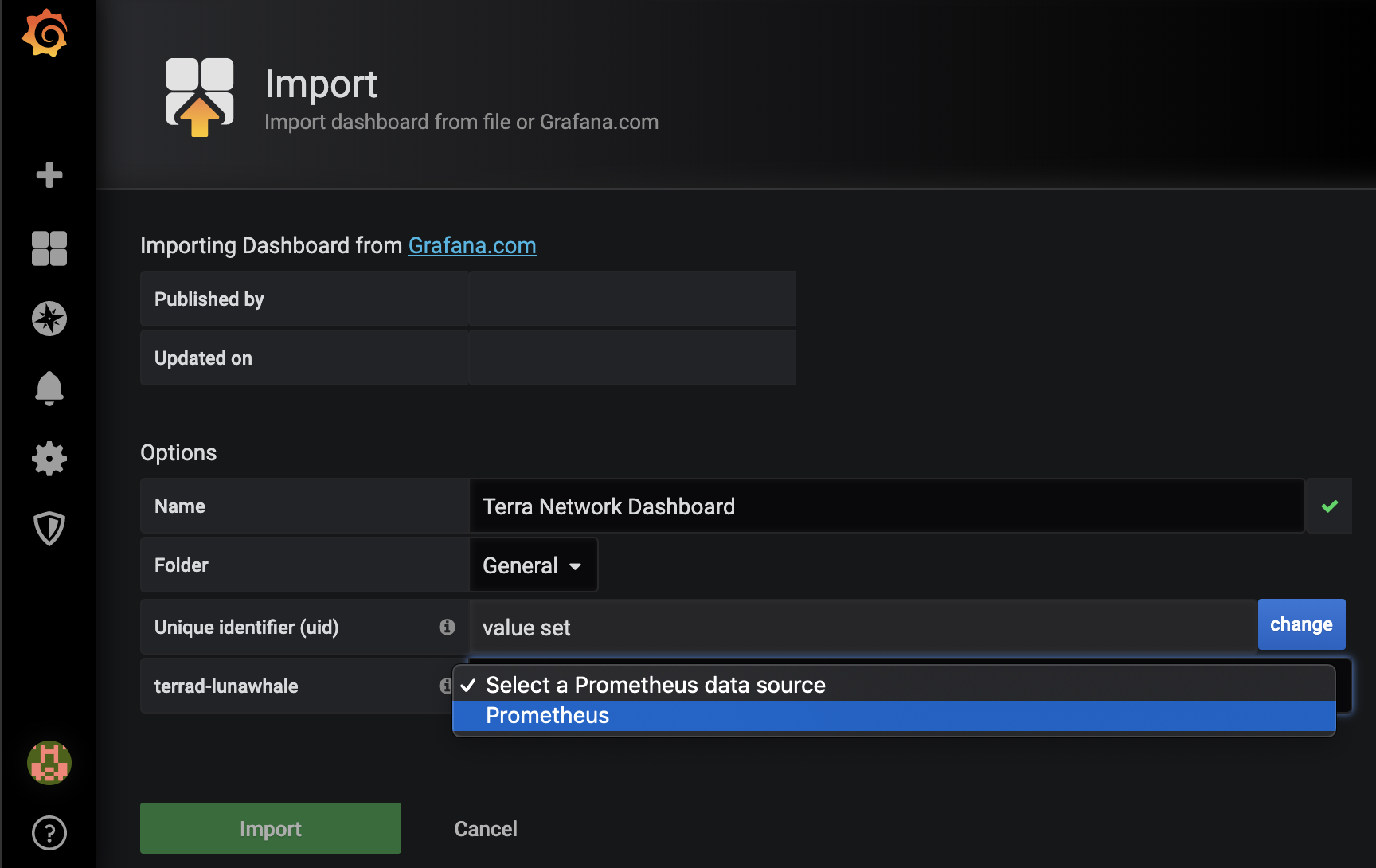Click the 'Unique identifier (uid)' label
Viewport: 1376px width, 868px height.
pyautogui.click(x=247, y=628)
